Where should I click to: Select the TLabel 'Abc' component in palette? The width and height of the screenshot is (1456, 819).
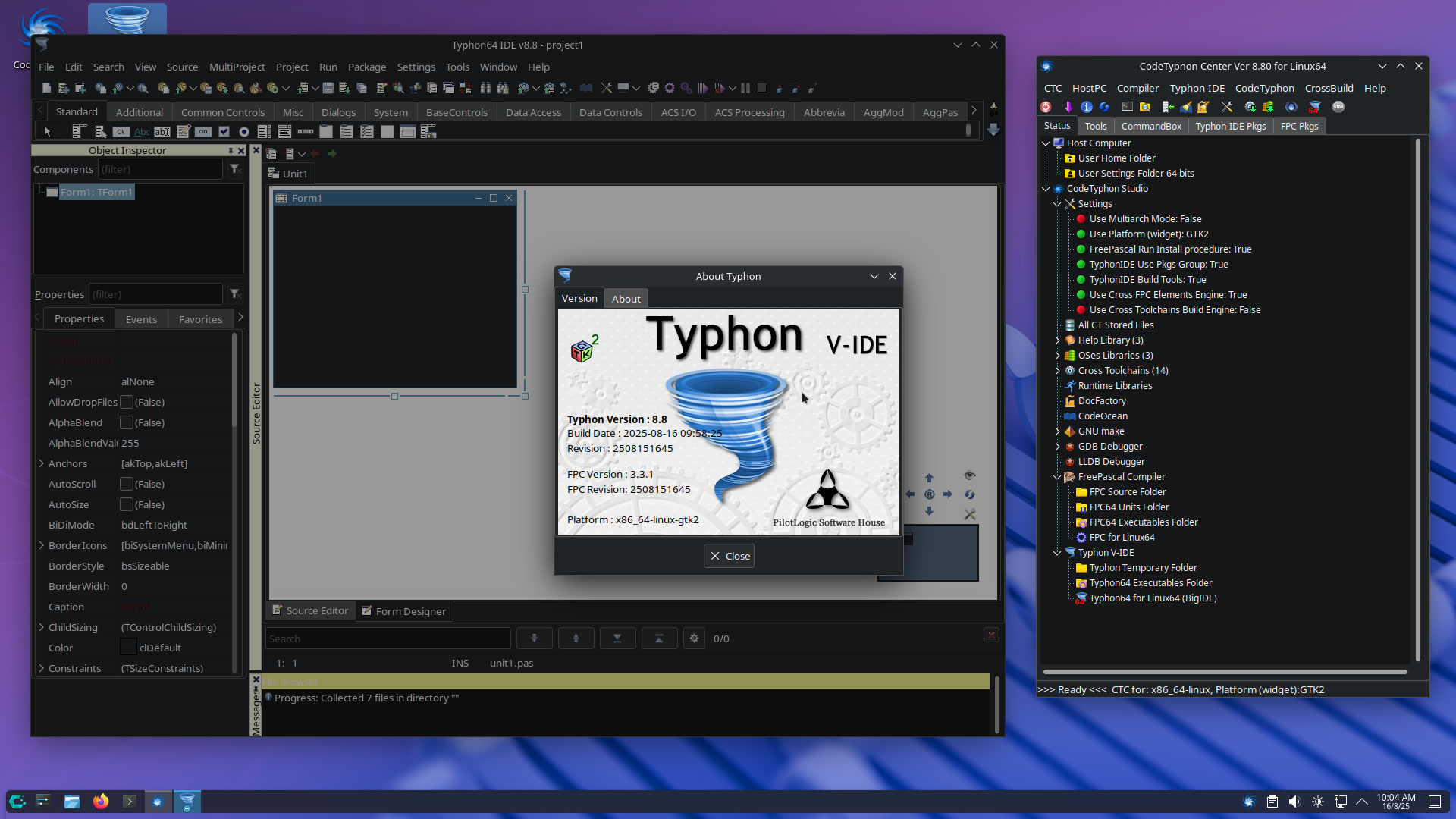click(142, 132)
